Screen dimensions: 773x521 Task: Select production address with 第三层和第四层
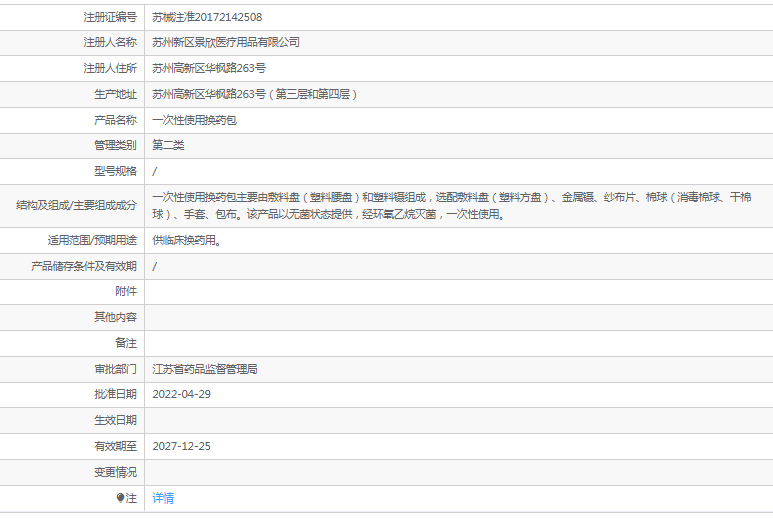254,94
